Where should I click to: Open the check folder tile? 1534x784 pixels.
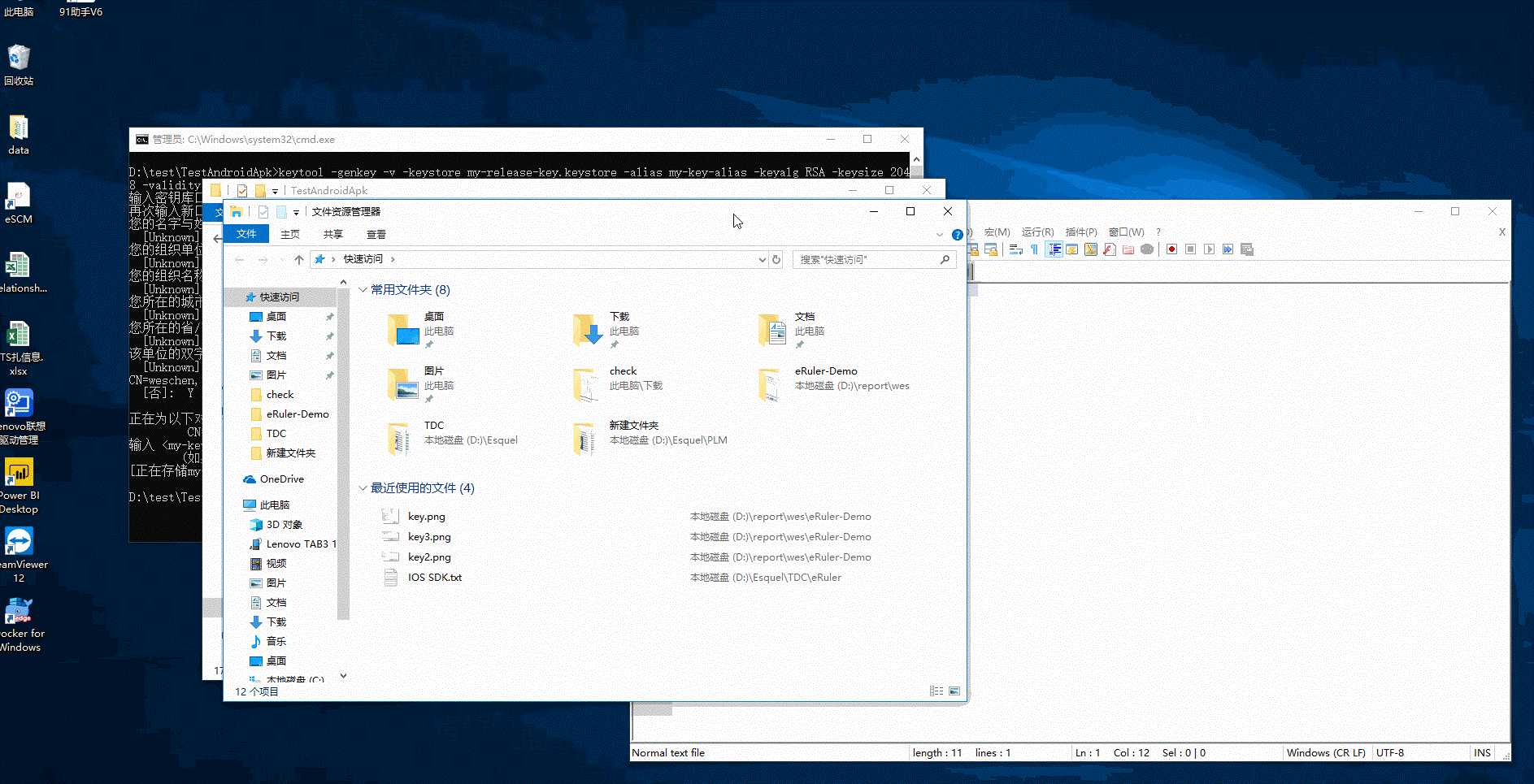(618, 385)
